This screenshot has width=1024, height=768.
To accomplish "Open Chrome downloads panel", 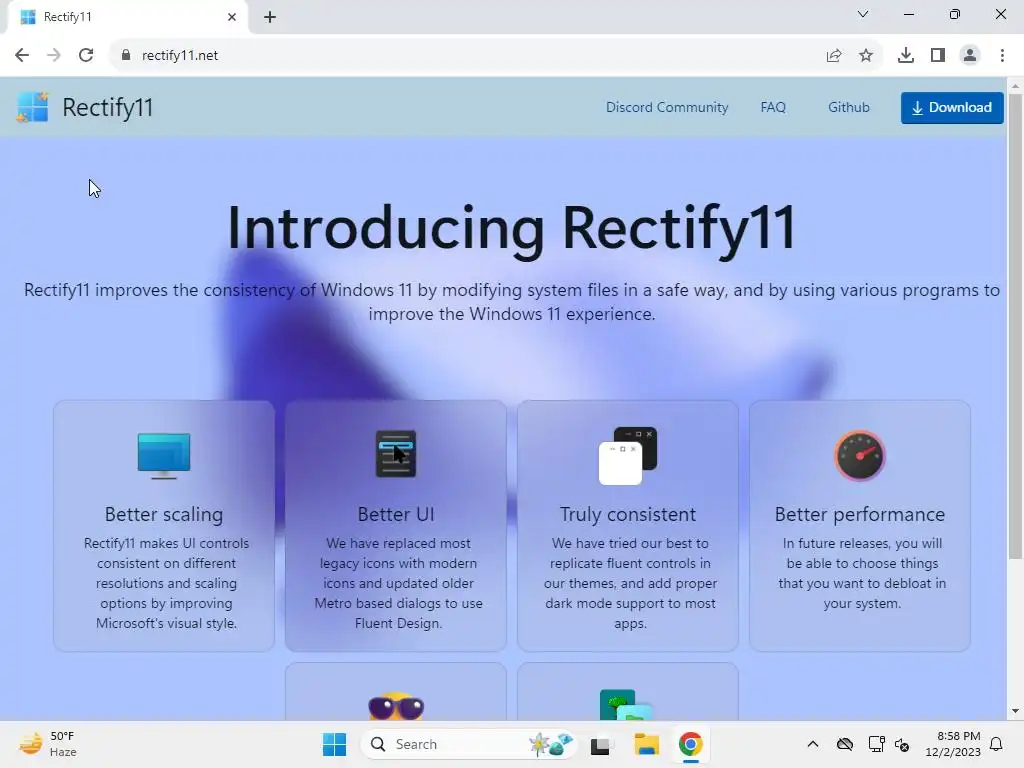I will coord(905,56).
